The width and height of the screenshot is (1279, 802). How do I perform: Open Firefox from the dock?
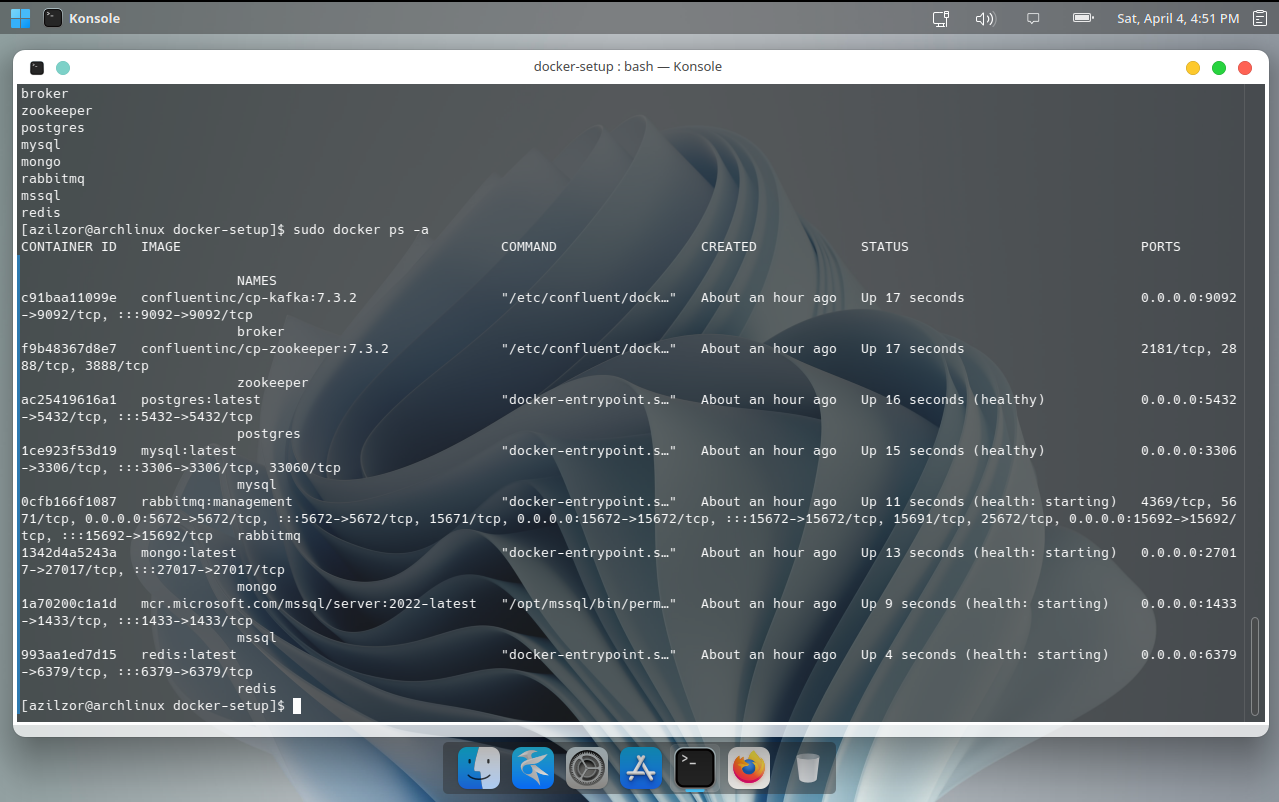click(748, 768)
